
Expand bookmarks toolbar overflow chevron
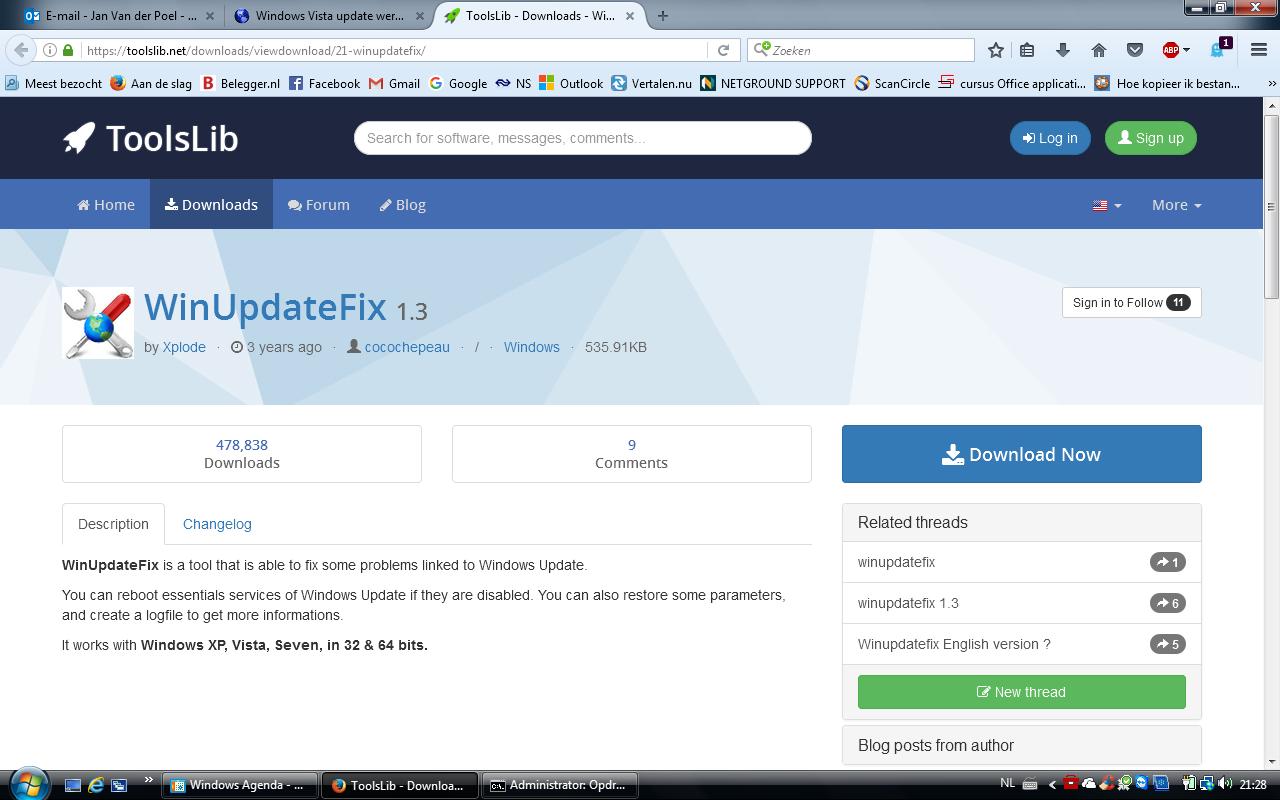click(x=1271, y=83)
